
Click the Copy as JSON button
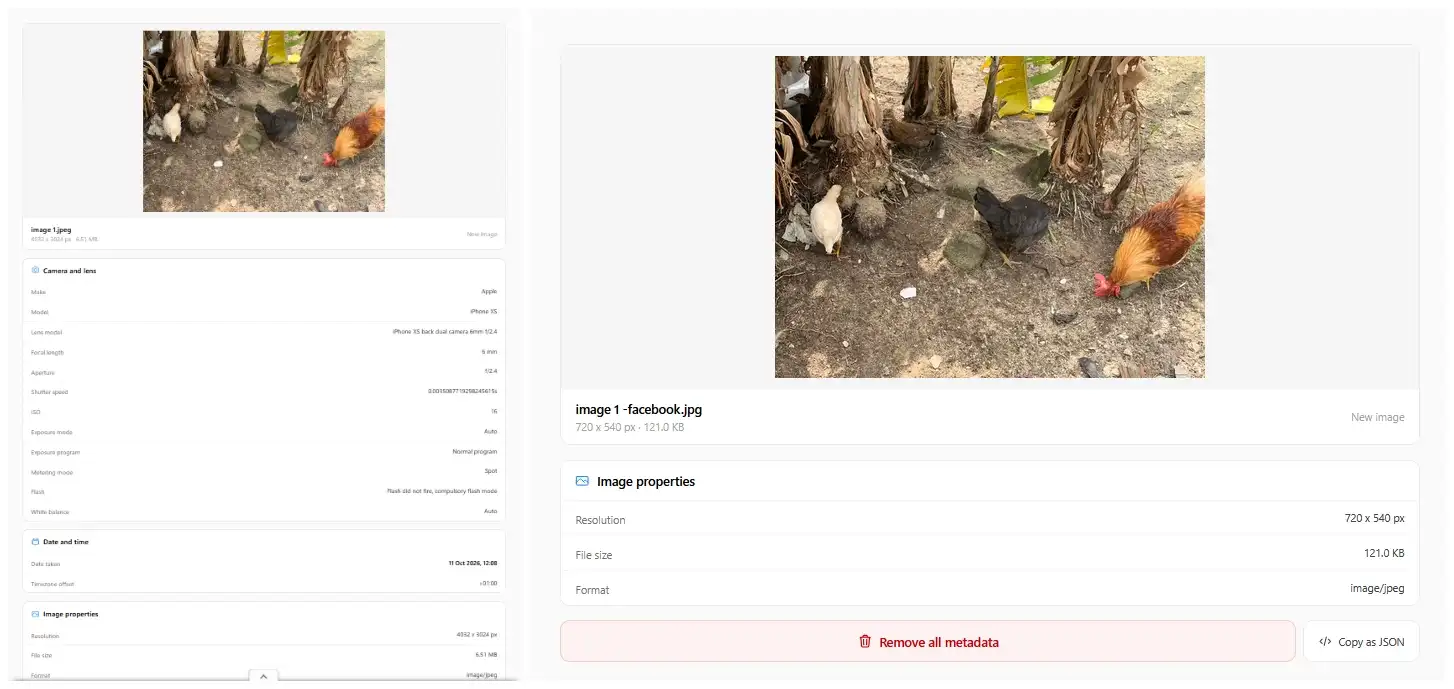[1361, 642]
